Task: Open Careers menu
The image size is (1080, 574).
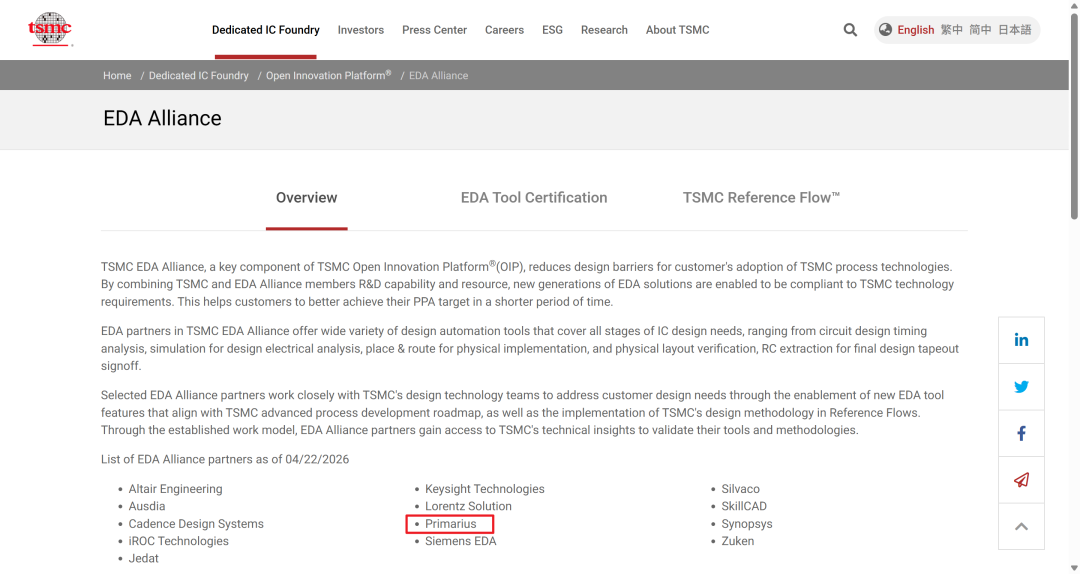Action: coord(504,30)
